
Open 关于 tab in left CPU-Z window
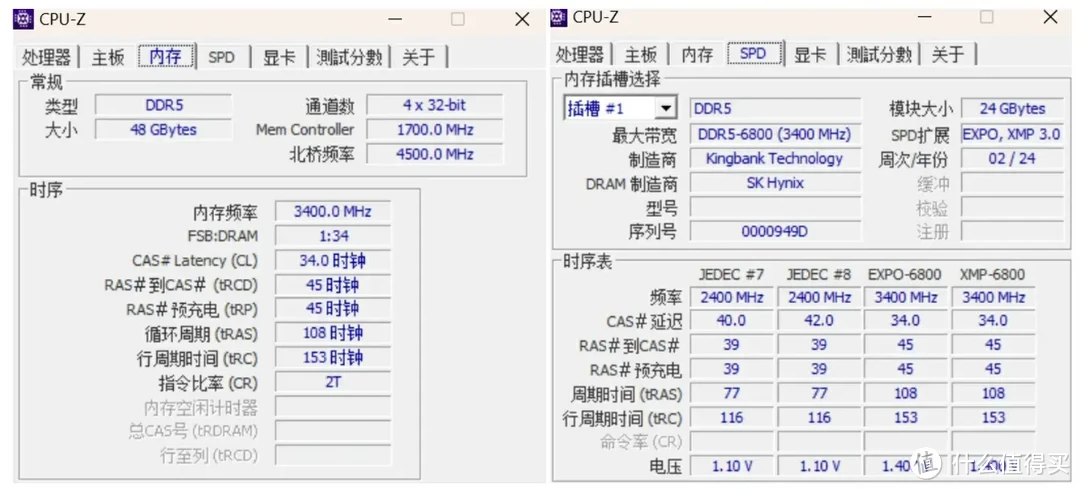point(419,57)
